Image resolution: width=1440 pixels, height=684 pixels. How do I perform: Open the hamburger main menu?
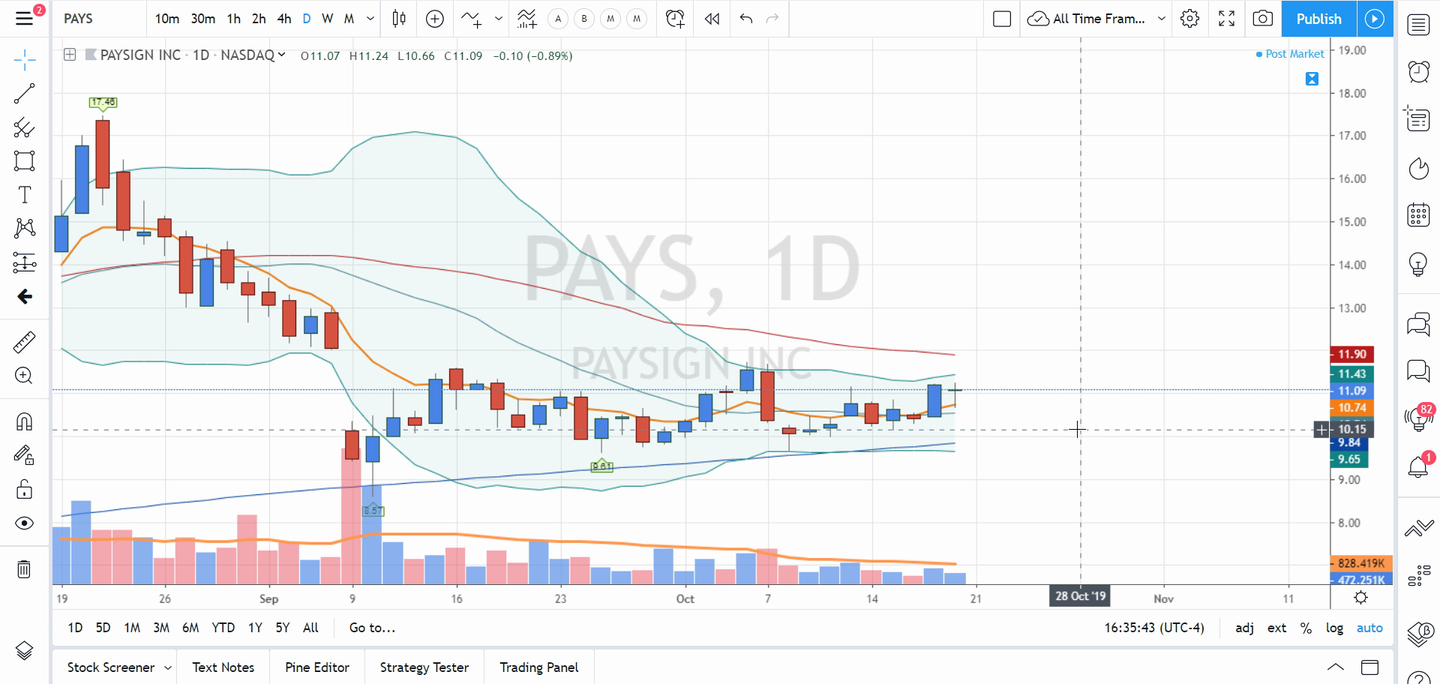coord(24,18)
